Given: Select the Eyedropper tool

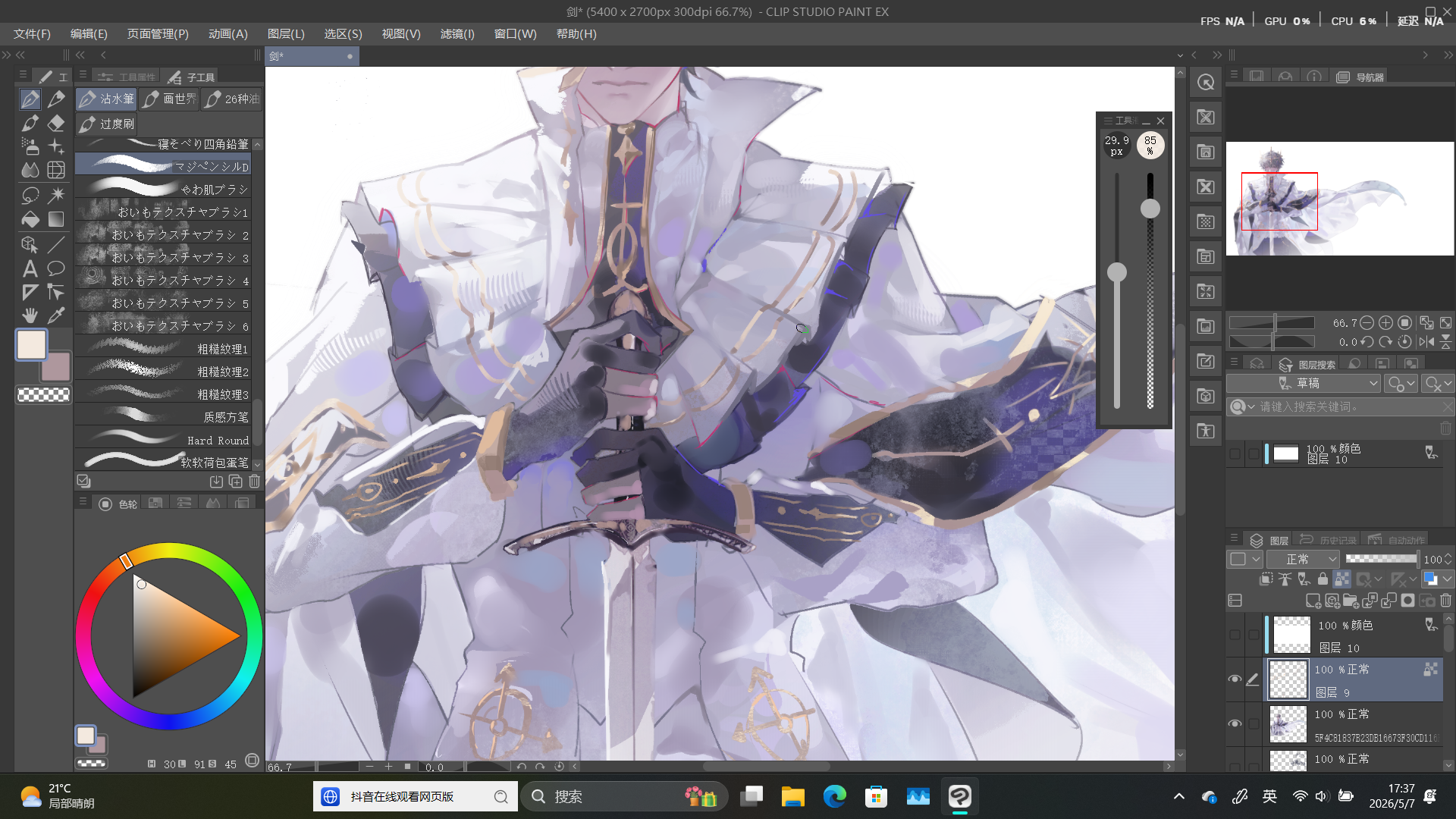Looking at the screenshot, I should pos(56,315).
